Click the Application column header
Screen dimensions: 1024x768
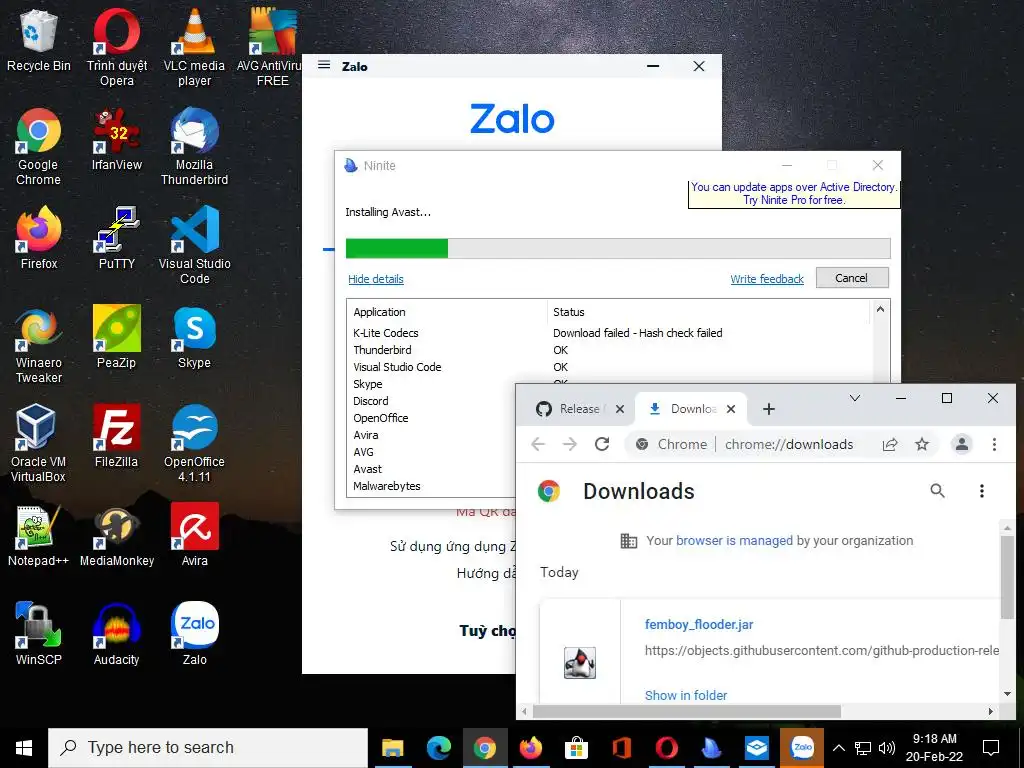click(x=448, y=312)
